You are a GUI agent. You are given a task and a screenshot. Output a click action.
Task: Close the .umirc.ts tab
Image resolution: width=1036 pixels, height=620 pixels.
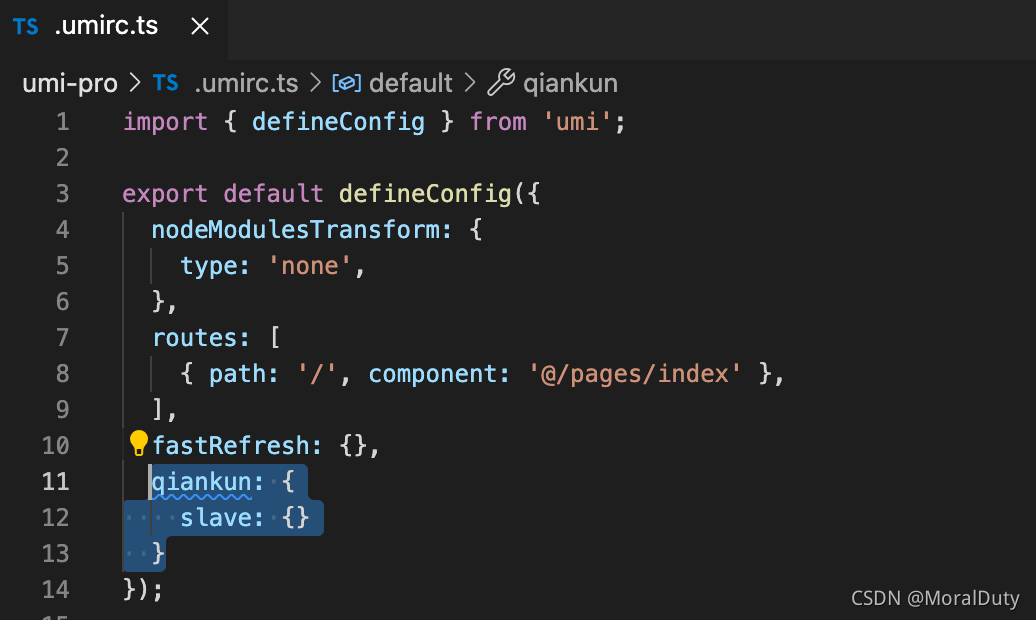coord(200,26)
